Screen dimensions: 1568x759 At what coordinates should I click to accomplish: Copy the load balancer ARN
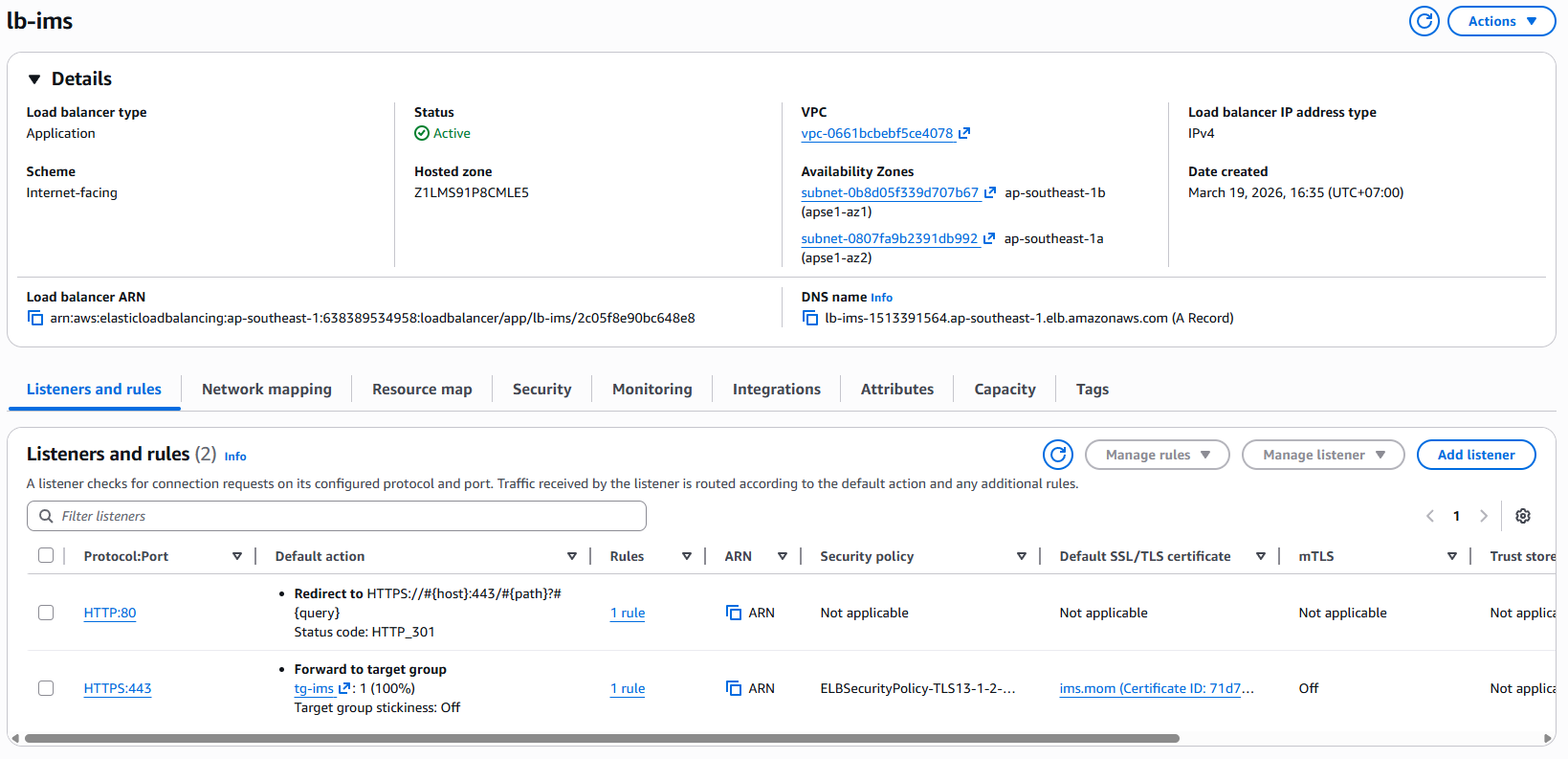pyautogui.click(x=35, y=319)
